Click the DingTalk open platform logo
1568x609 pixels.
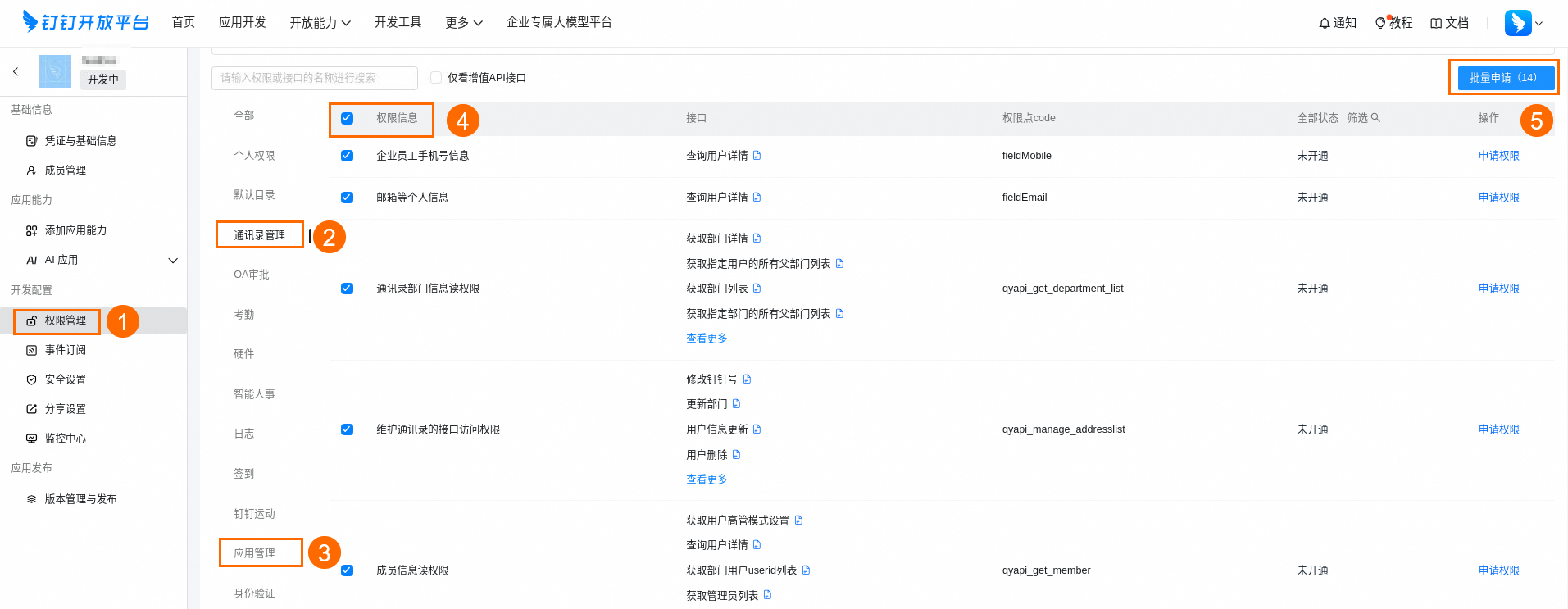pos(85,22)
